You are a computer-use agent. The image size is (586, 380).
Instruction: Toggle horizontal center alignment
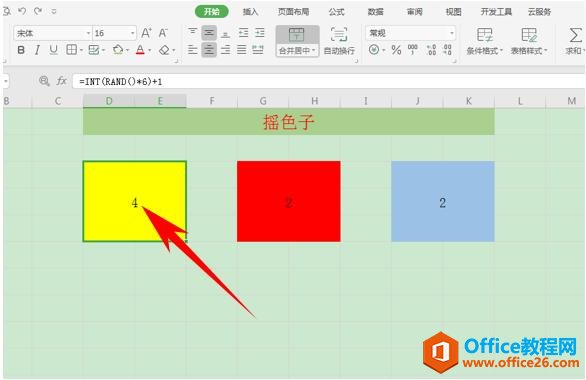tap(209, 49)
